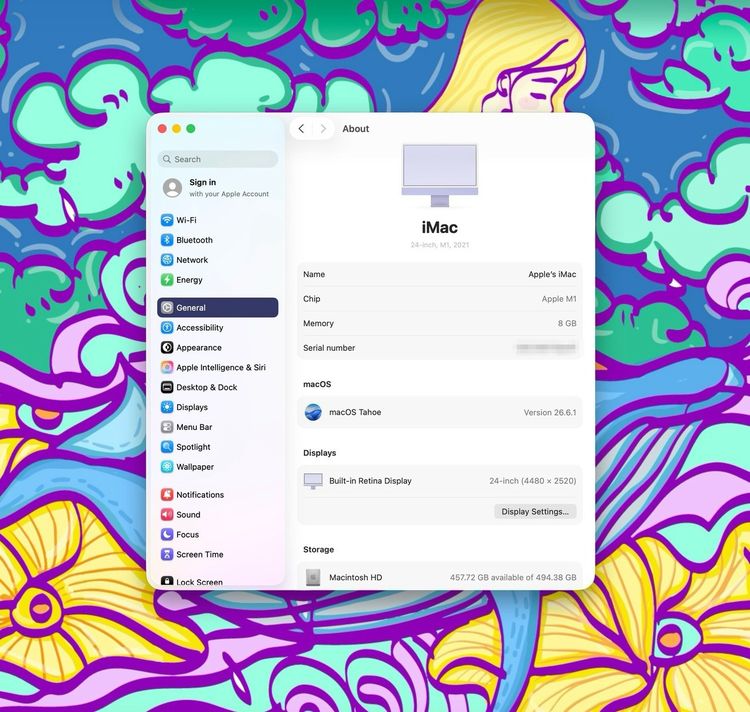Go forward with the right chevron
750x712 pixels.
323,129
